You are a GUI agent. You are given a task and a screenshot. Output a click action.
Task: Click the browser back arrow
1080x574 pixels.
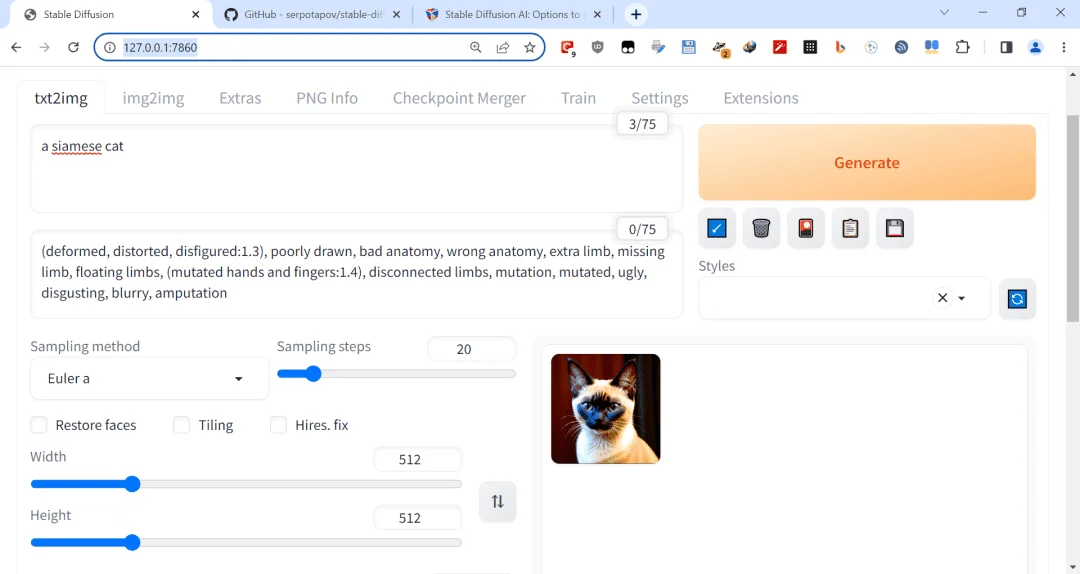pyautogui.click(x=17, y=48)
